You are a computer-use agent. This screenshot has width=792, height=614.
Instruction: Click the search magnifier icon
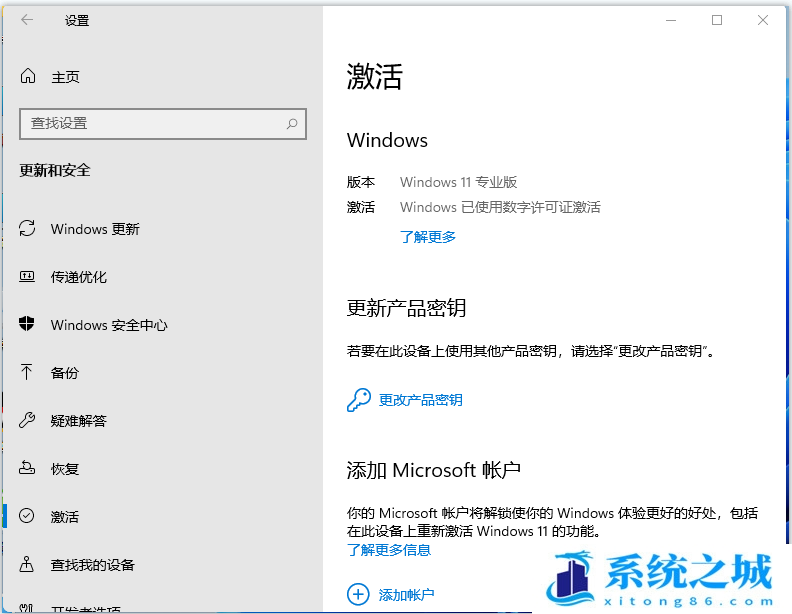(292, 124)
